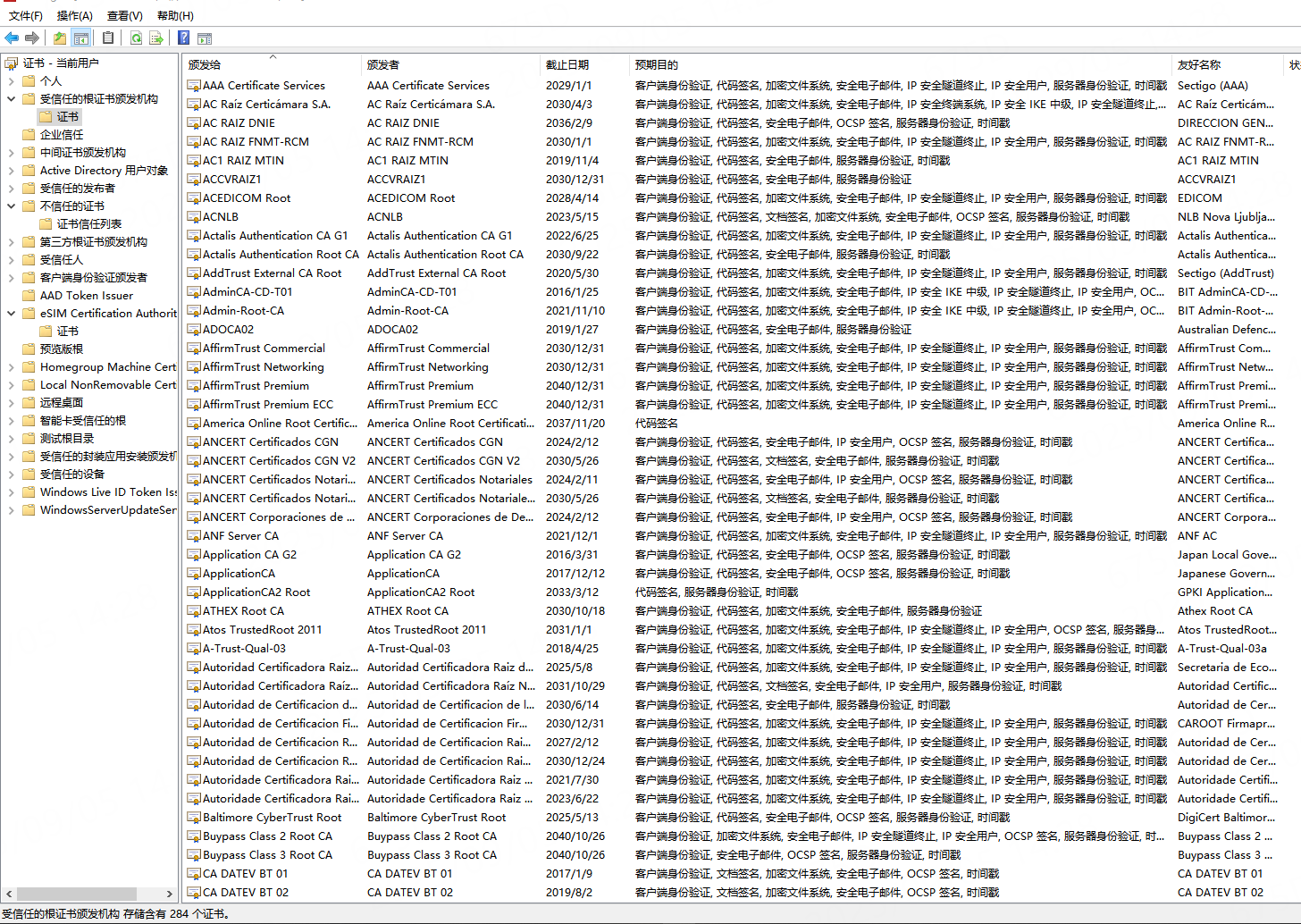Click the tree pane horizontal scrollbar thumb

77,894
